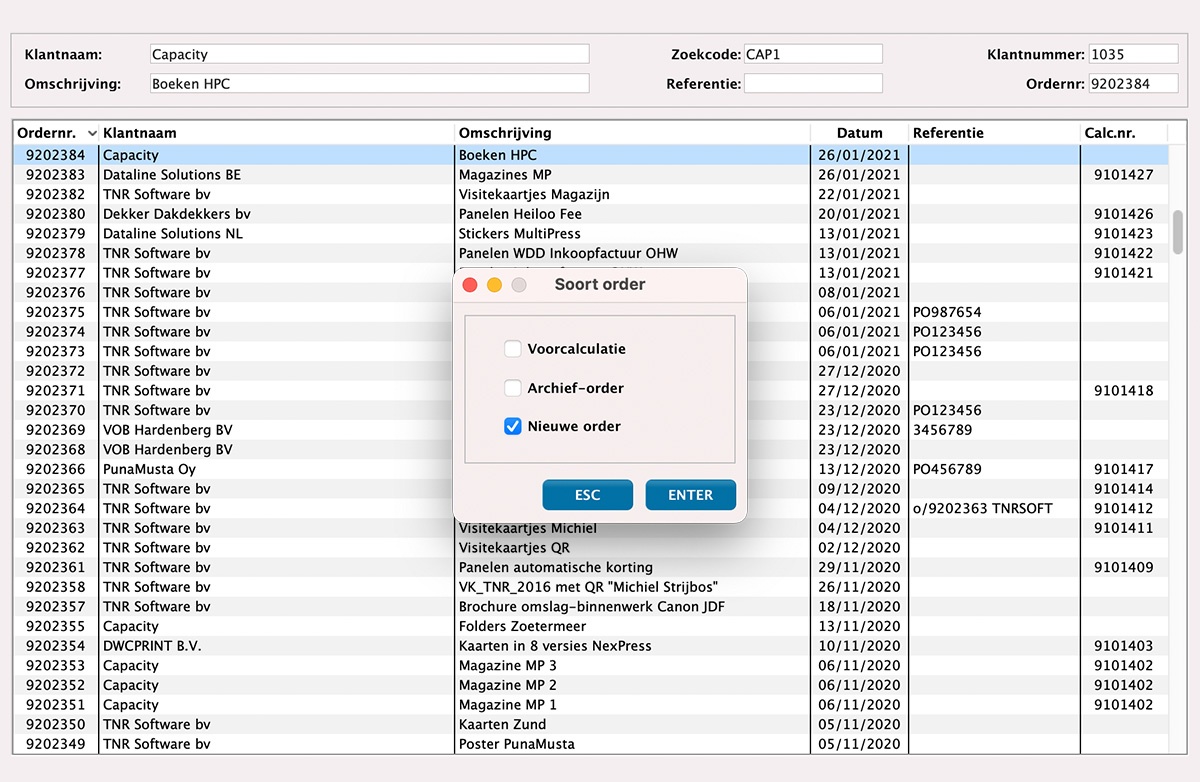Viewport: 1200px width, 782px height.
Task: Select order row 9202383
Action: coord(591,175)
